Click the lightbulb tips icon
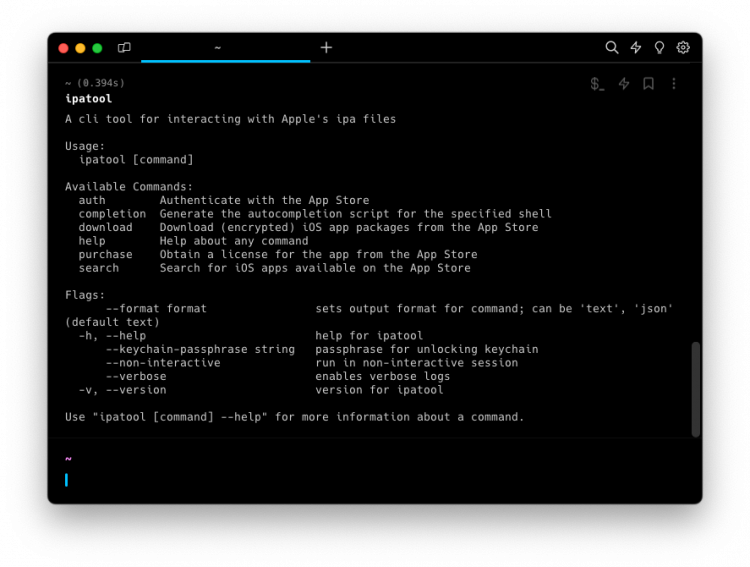Image resolution: width=750 pixels, height=567 pixels. point(659,47)
